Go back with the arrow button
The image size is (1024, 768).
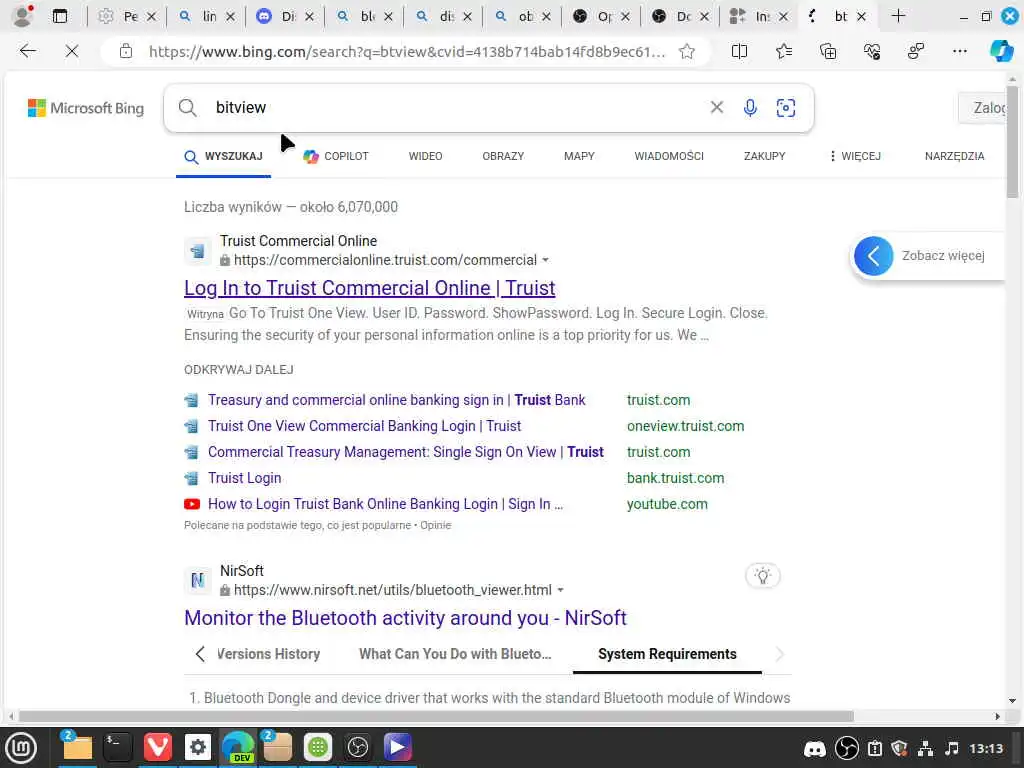[27, 51]
